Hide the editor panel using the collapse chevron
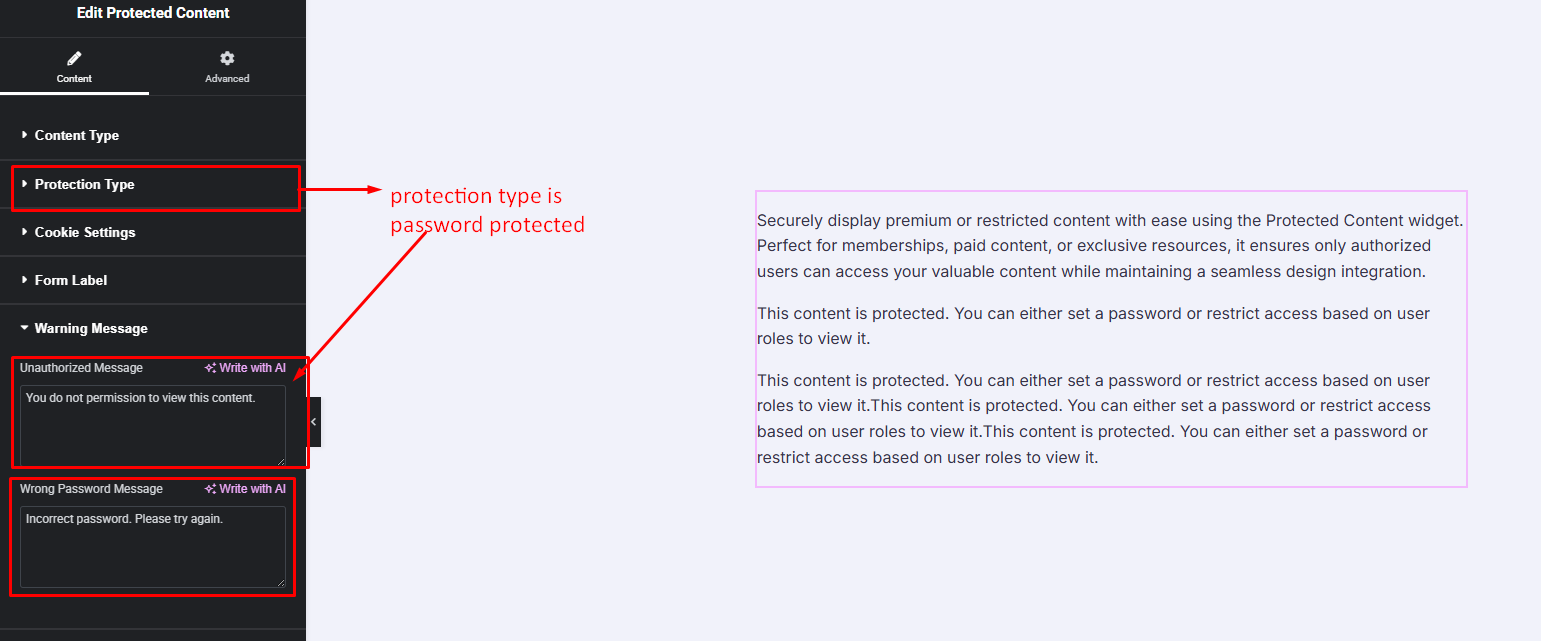Image resolution: width=1541 pixels, height=641 pixels. click(x=313, y=422)
